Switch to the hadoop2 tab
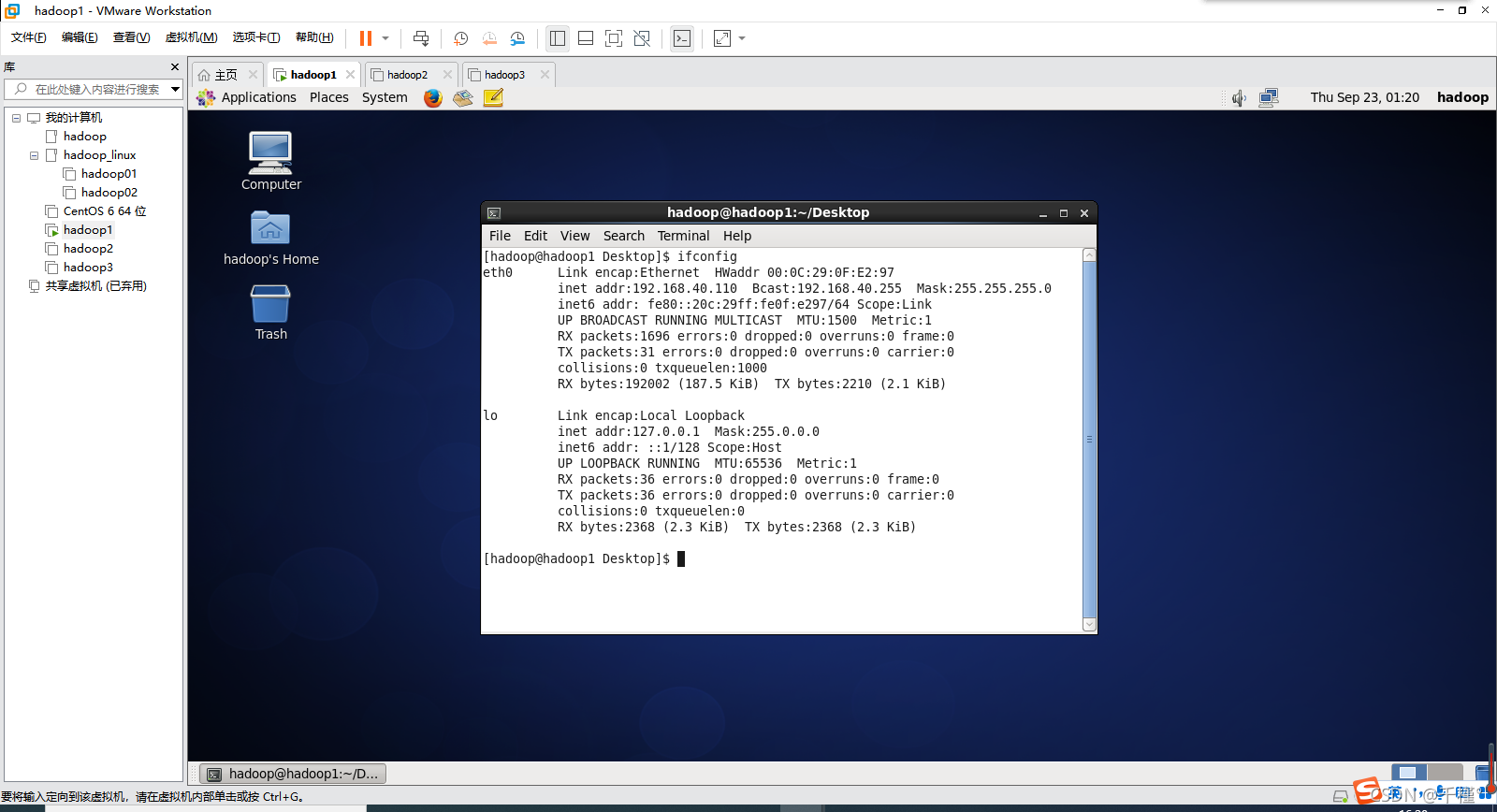This screenshot has height=812, width=1497. (408, 75)
